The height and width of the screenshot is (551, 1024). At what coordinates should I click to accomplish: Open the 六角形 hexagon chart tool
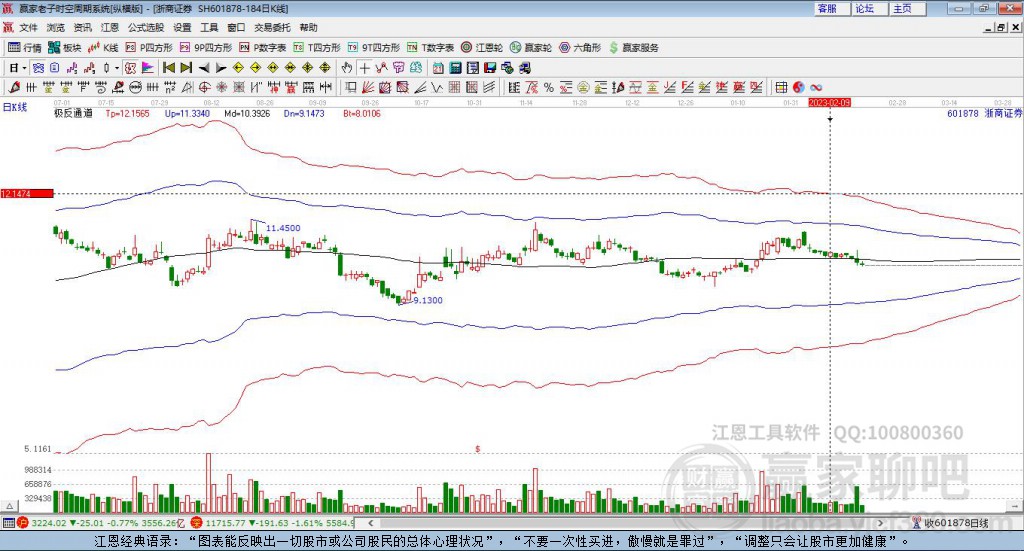coord(578,47)
